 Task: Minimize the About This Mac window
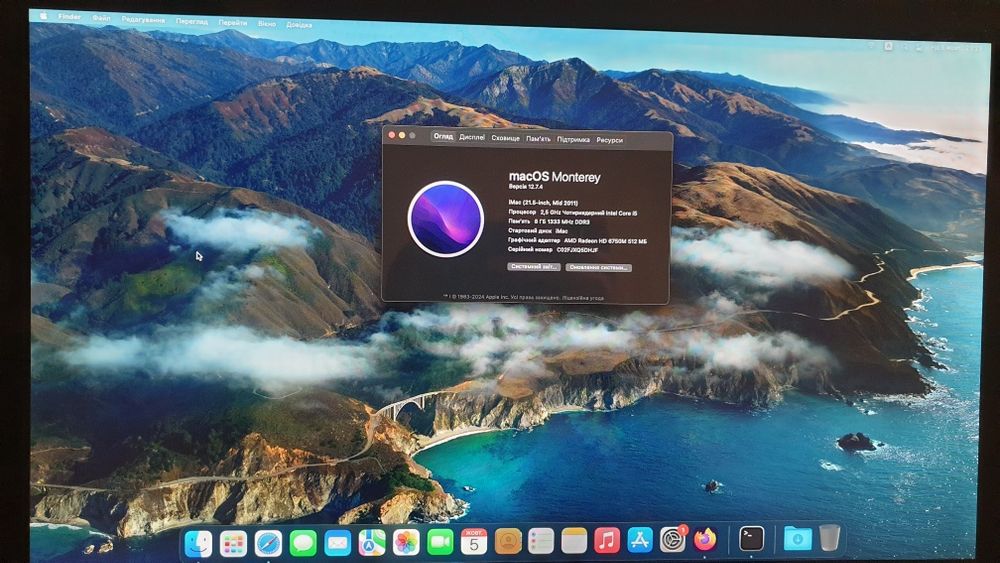pos(402,135)
